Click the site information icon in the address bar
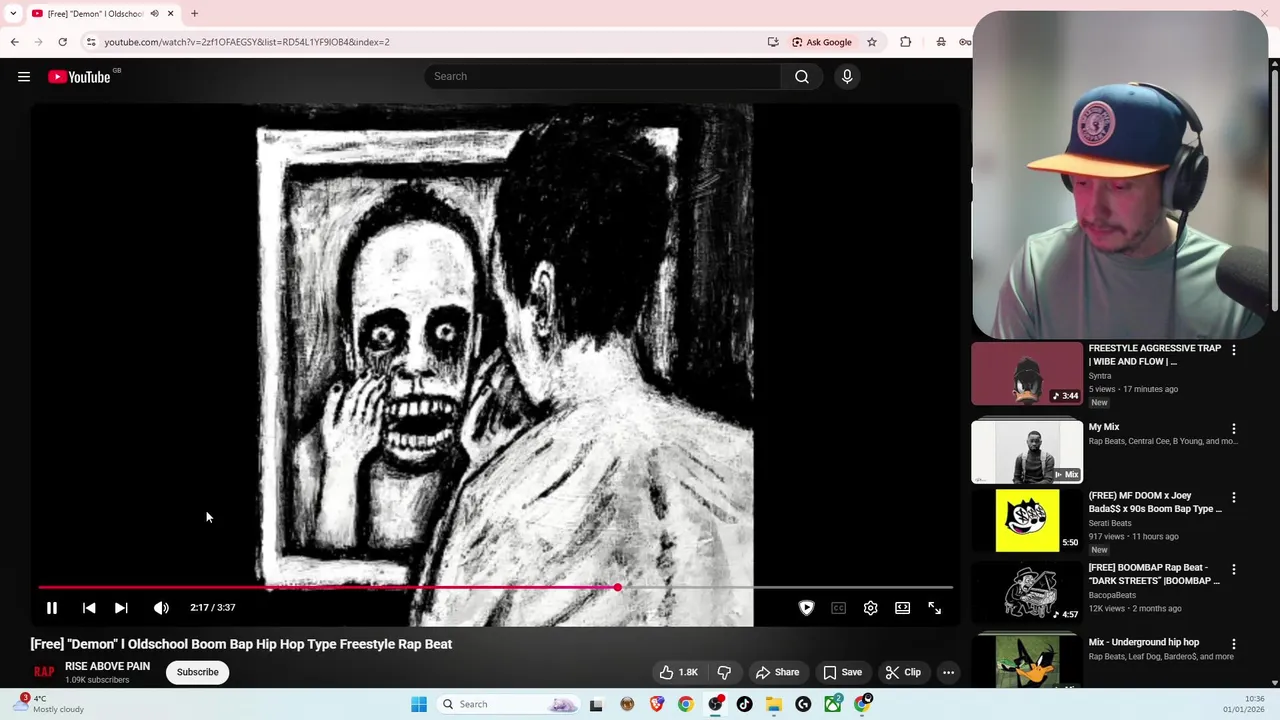Viewport: 1280px width, 720px height. tap(91, 42)
